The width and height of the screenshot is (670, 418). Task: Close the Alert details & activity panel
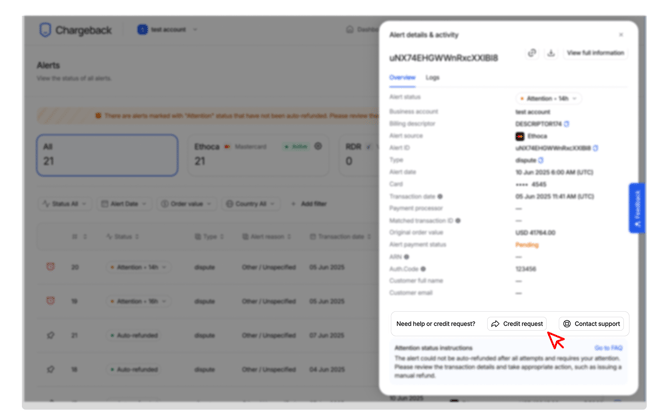pos(621,35)
